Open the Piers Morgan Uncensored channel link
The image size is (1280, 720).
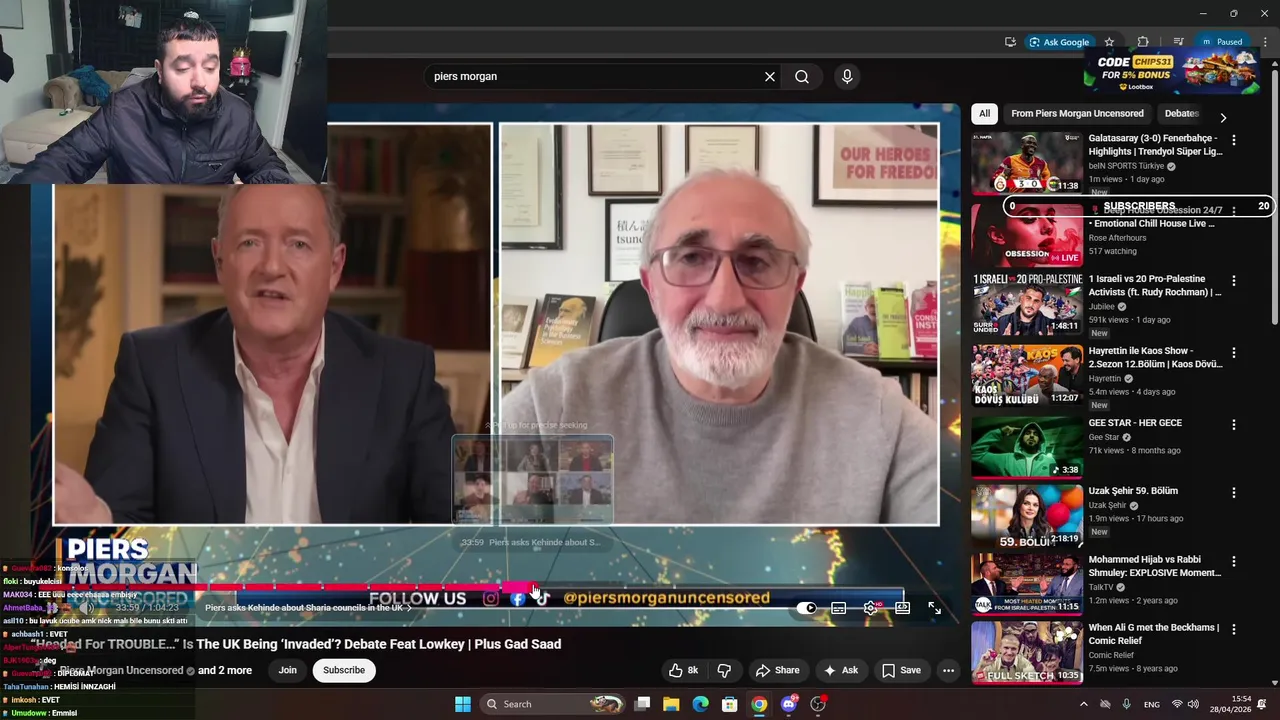coord(121,670)
